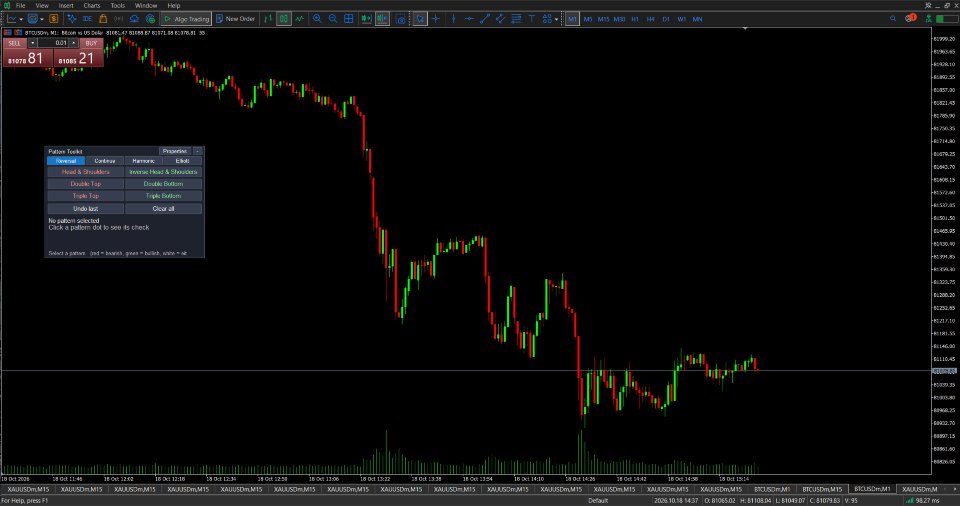The width and height of the screenshot is (960, 506).
Task: Click the 0.01 volume input field
Action: pos(53,43)
